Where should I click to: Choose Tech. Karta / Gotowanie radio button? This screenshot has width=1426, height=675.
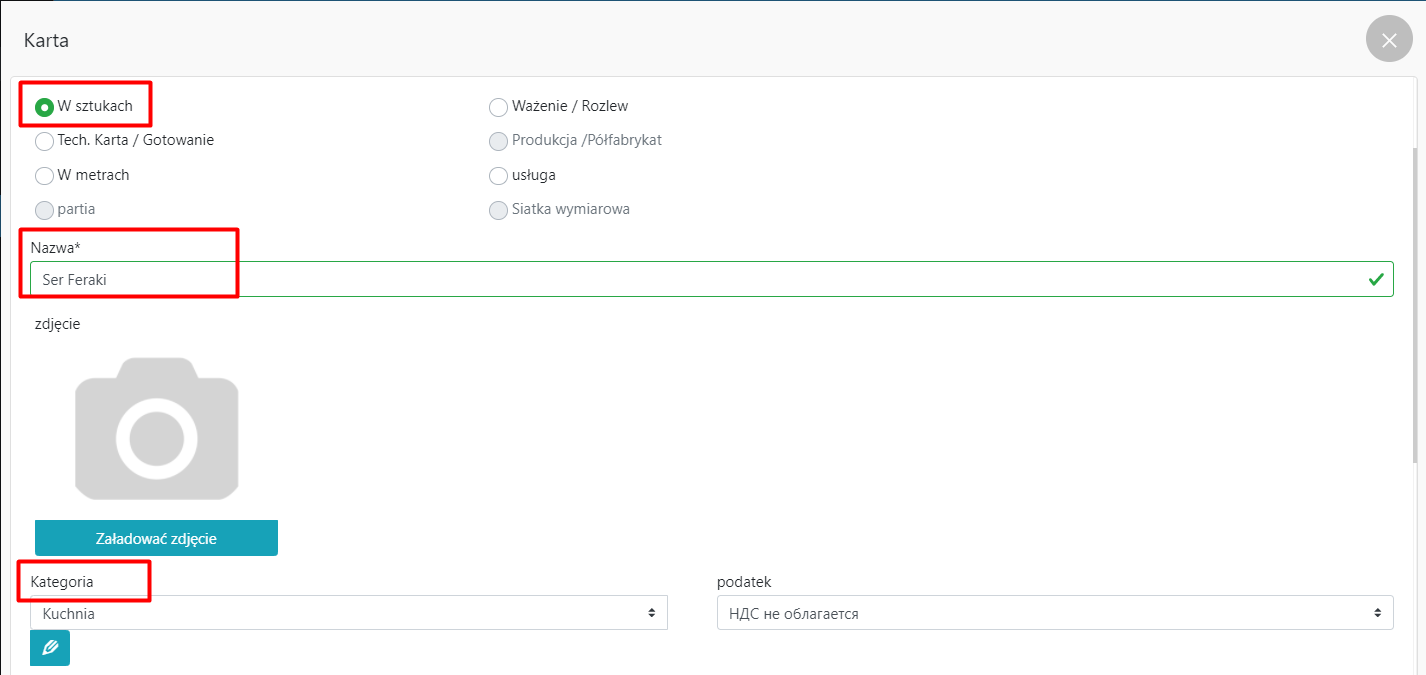(45, 141)
